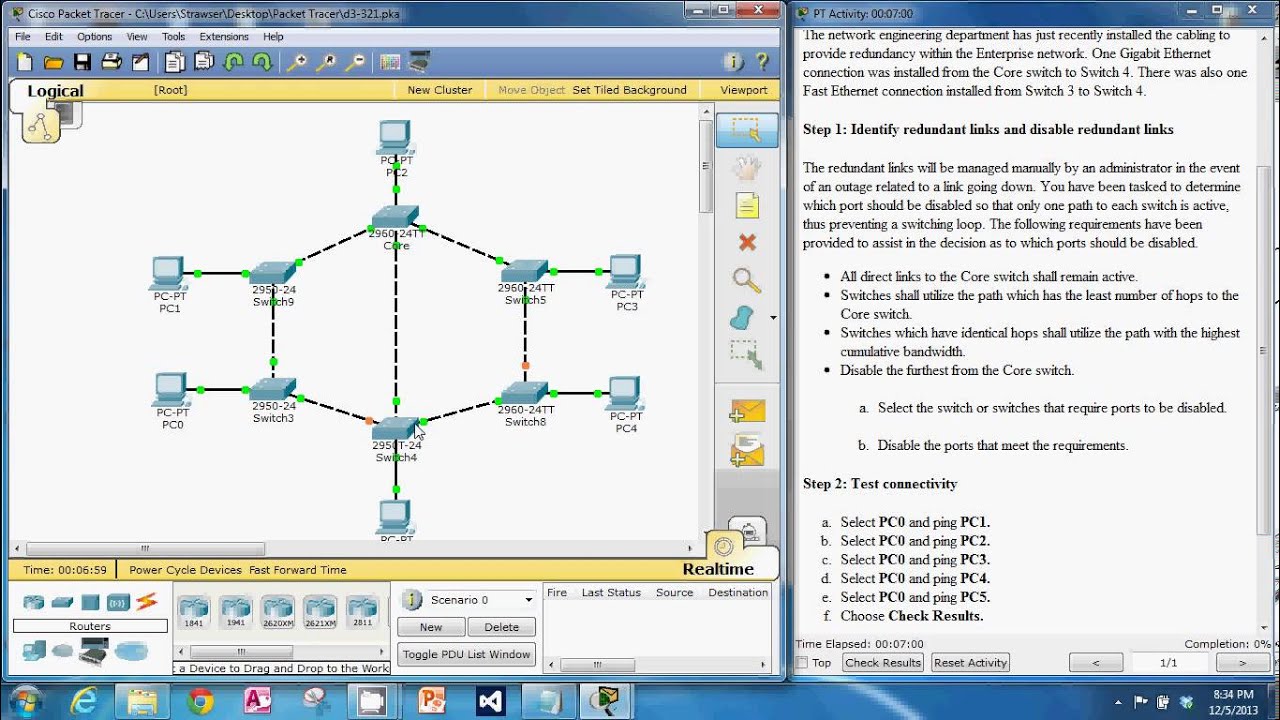1280x720 pixels.
Task: Click Set Tiled Background
Action: coord(629,90)
